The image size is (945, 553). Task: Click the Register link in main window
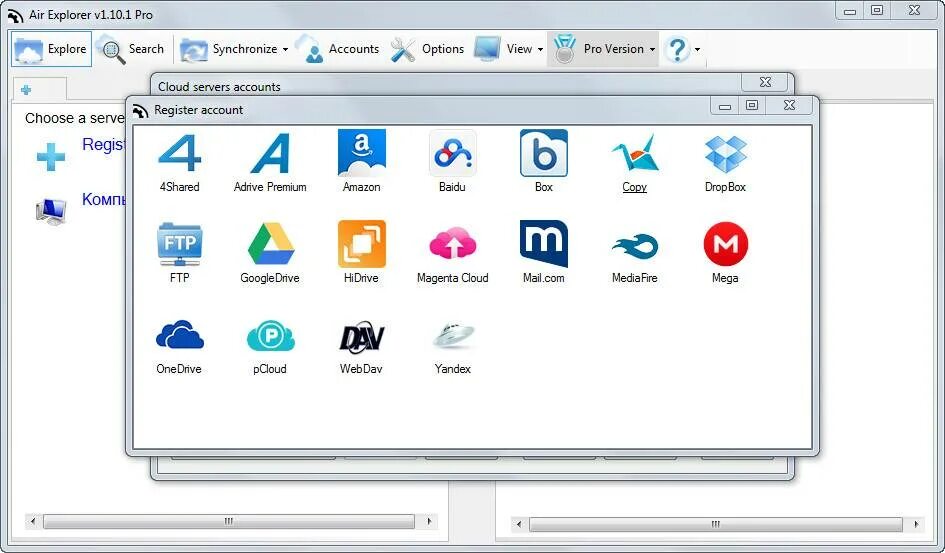click(104, 145)
